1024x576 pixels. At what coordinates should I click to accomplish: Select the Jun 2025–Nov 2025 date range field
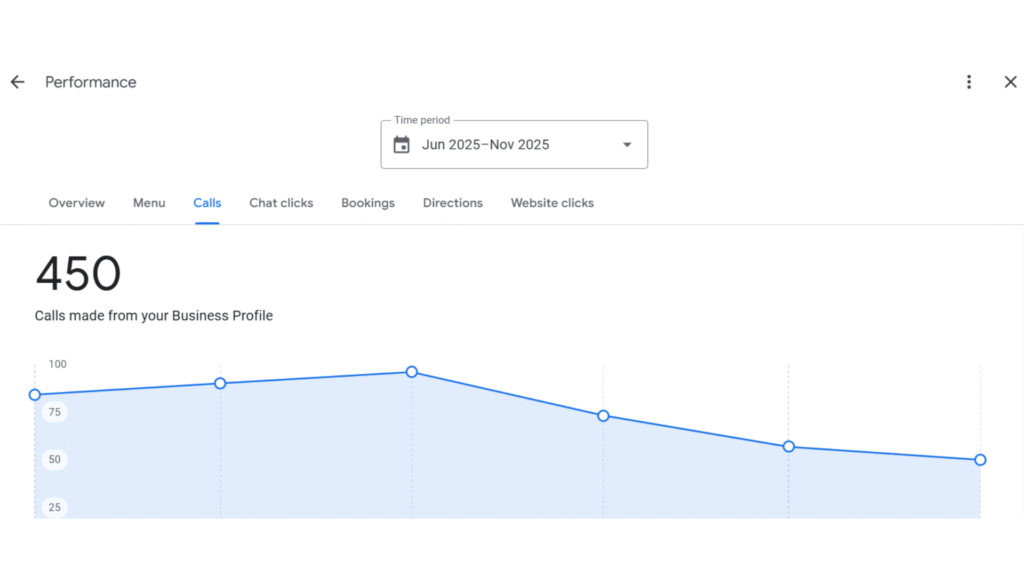coord(486,145)
